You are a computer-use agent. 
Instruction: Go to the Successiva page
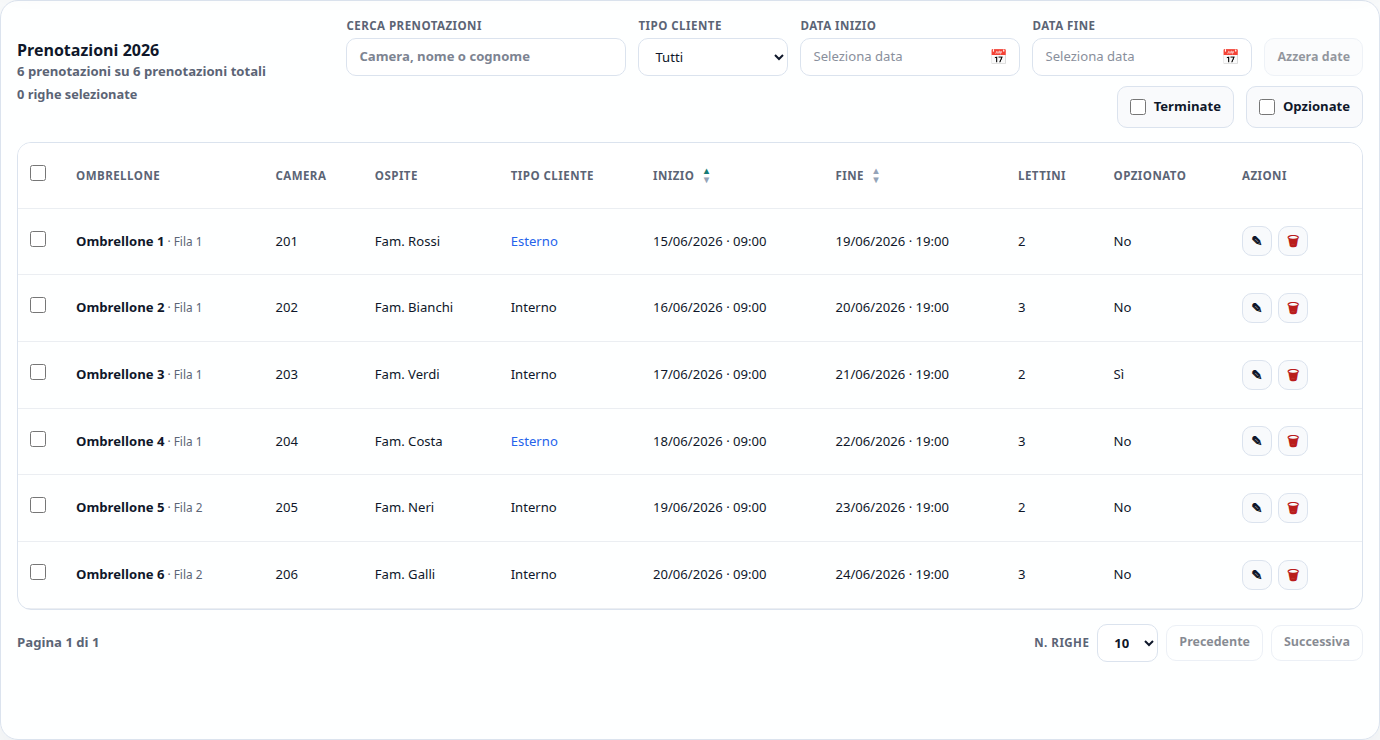1317,642
